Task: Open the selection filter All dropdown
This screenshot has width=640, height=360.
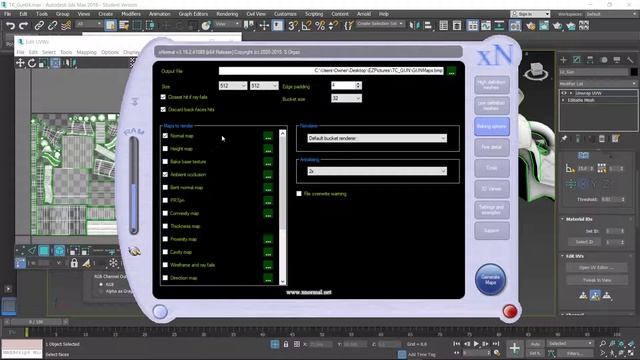Action: [x=89, y=24]
